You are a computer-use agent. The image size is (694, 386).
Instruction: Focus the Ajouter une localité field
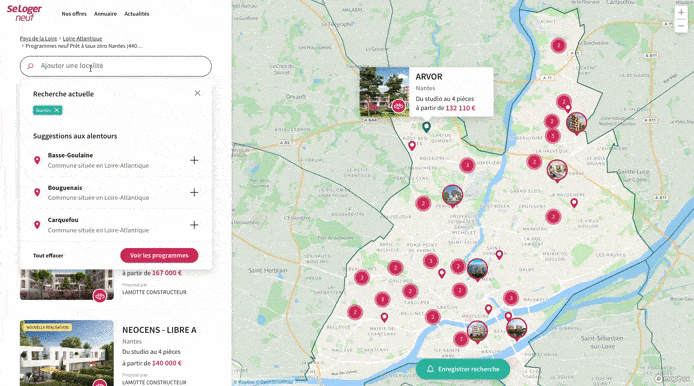tap(116, 66)
